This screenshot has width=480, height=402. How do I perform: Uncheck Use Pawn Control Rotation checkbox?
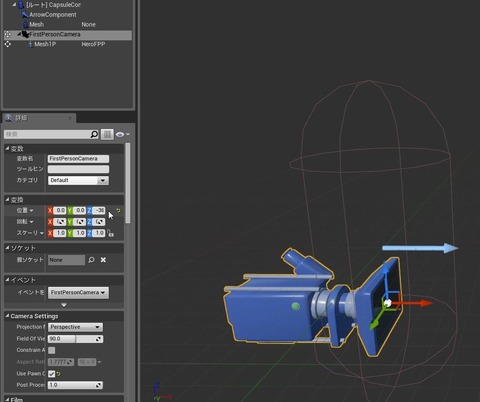(51, 374)
